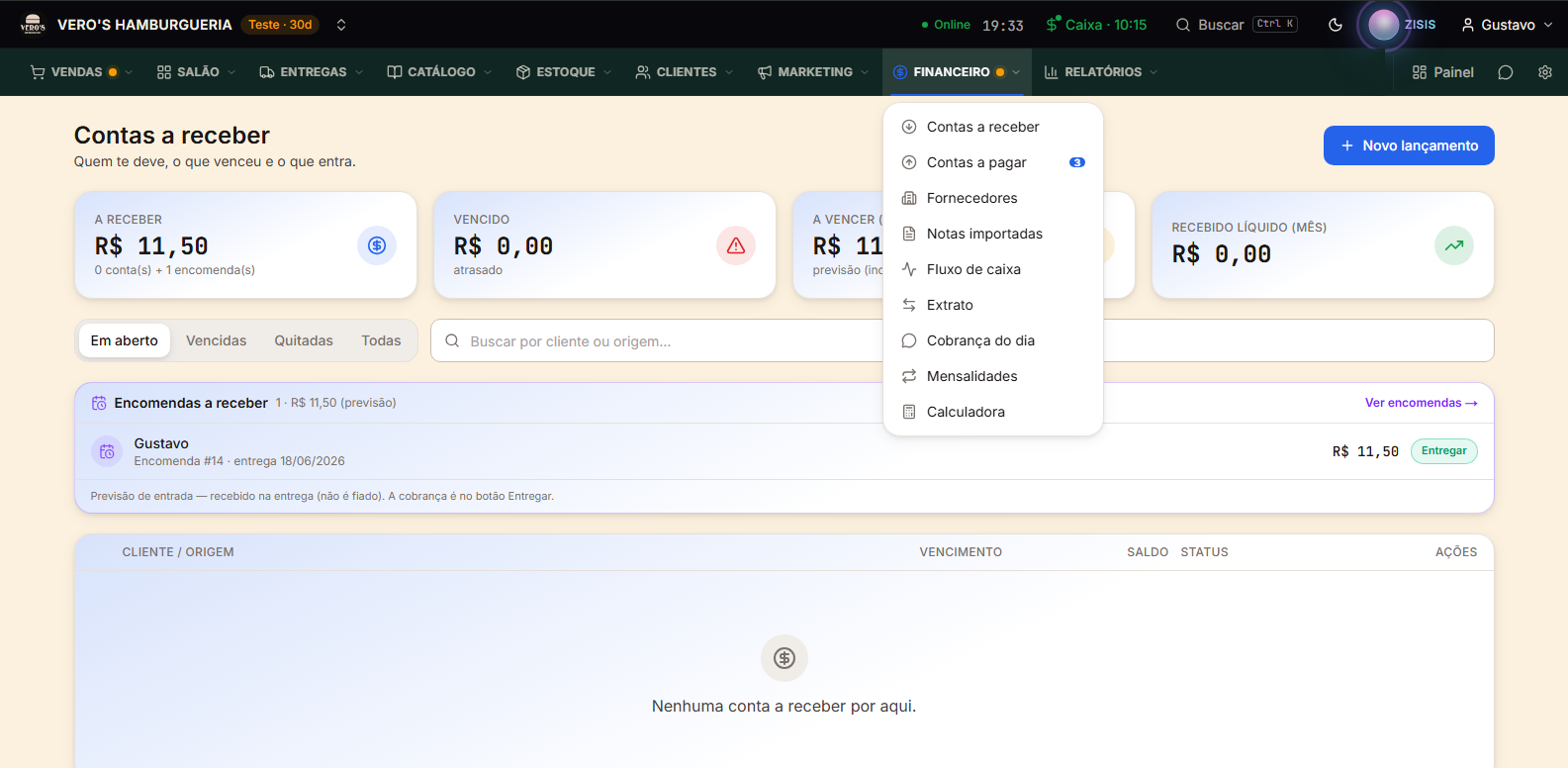Click the red warning icon on Vencido card

[736, 245]
